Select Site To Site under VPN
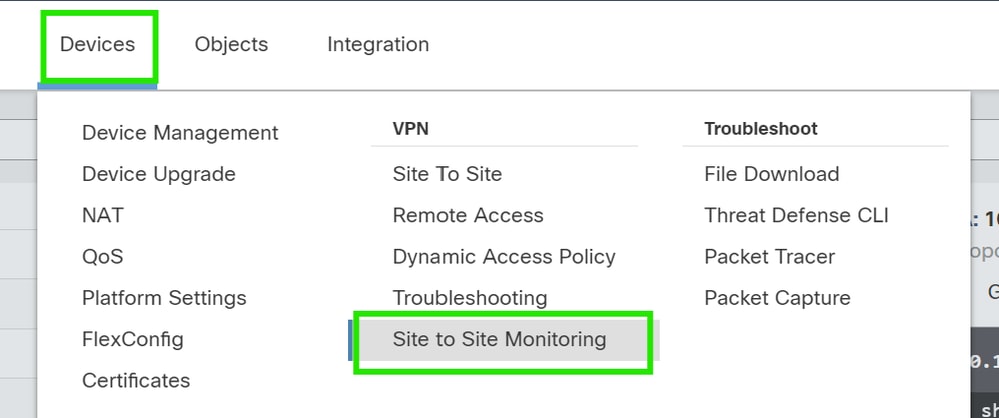 pos(447,174)
